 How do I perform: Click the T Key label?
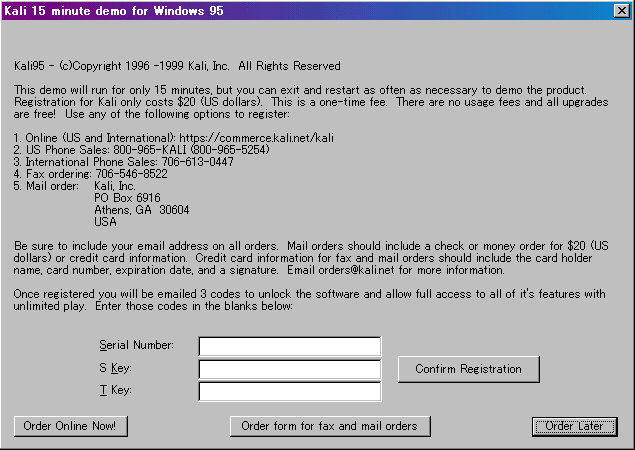tap(115, 390)
